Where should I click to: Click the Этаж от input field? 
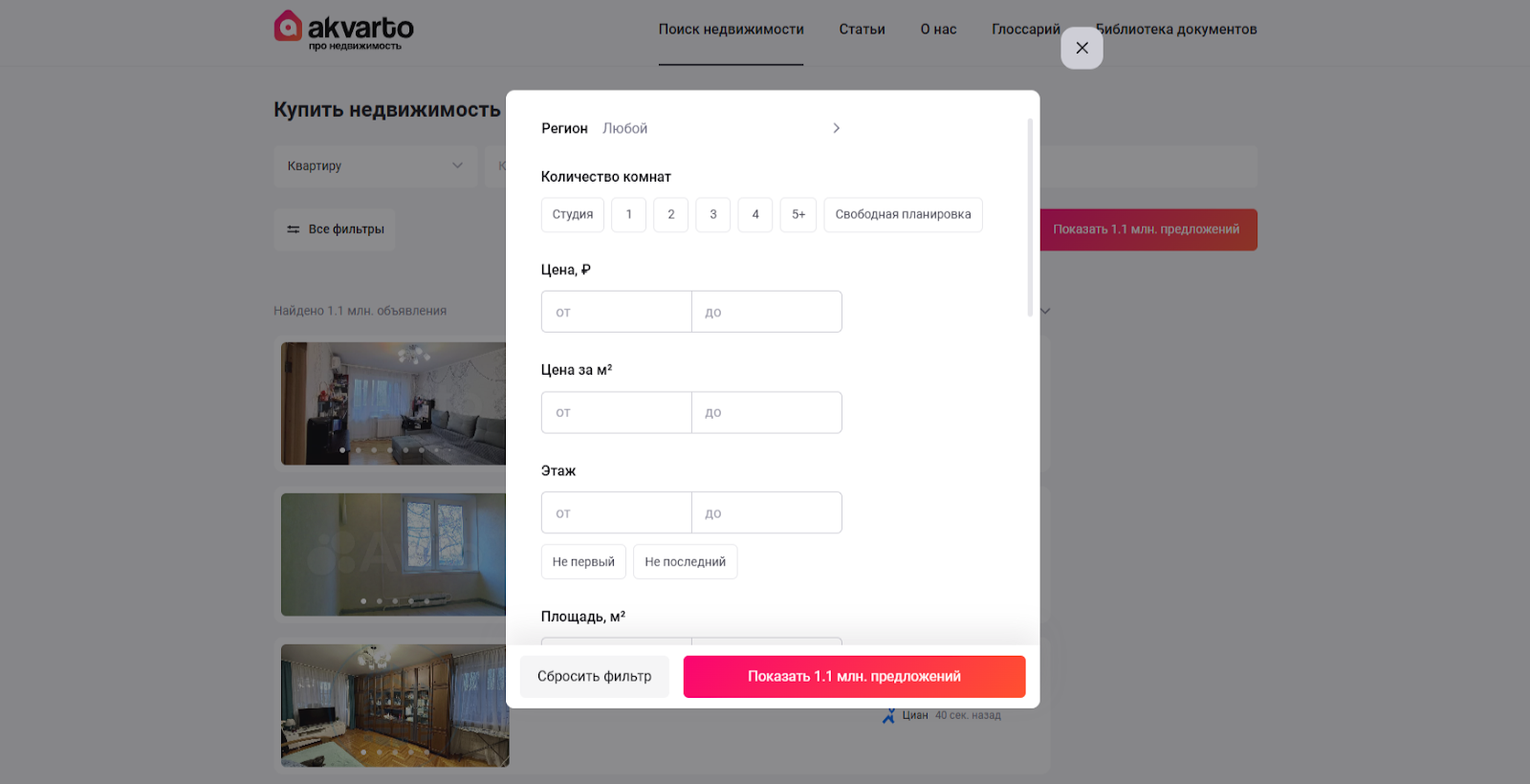617,512
